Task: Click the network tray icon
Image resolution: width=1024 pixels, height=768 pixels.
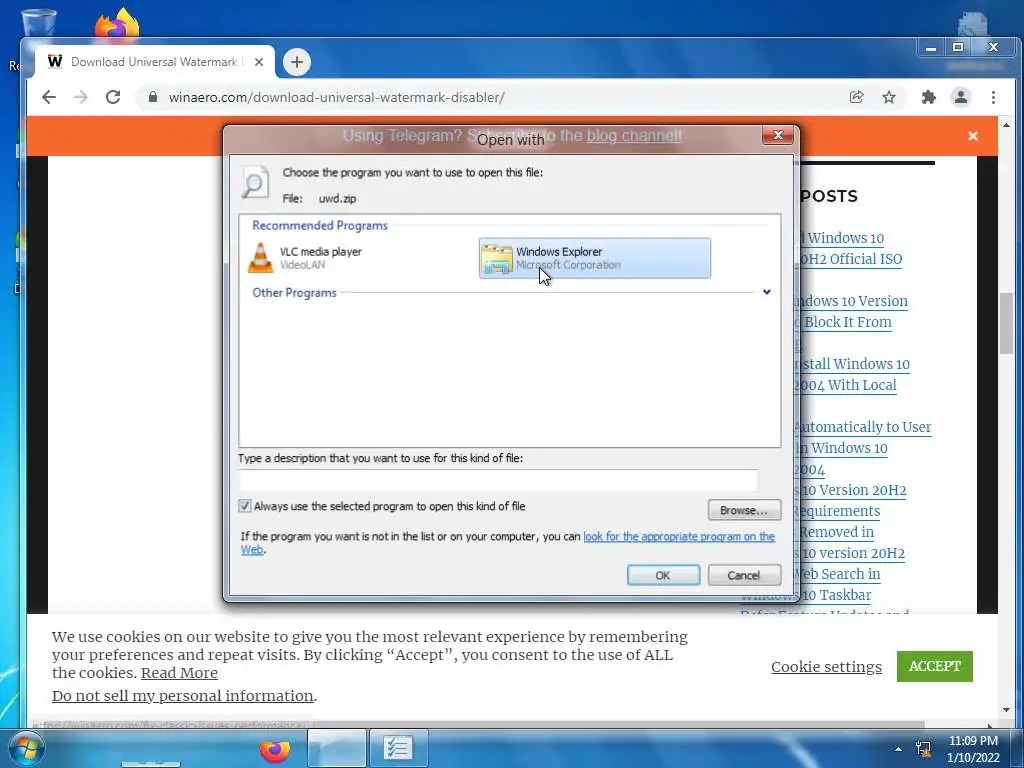Action: click(923, 749)
